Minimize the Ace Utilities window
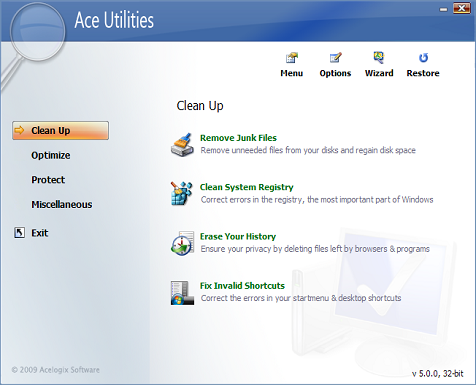The image size is (476, 385). [x=443, y=9]
